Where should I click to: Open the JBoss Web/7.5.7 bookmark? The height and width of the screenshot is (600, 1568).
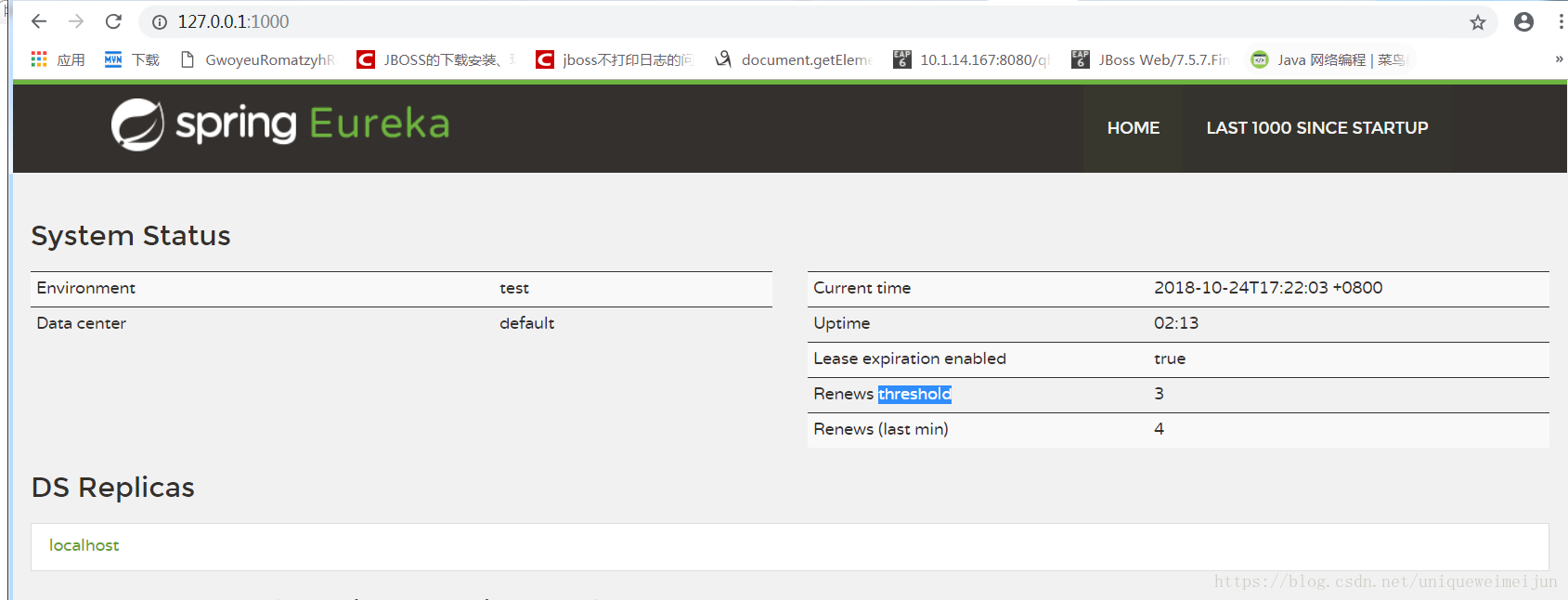pyautogui.click(x=1150, y=59)
